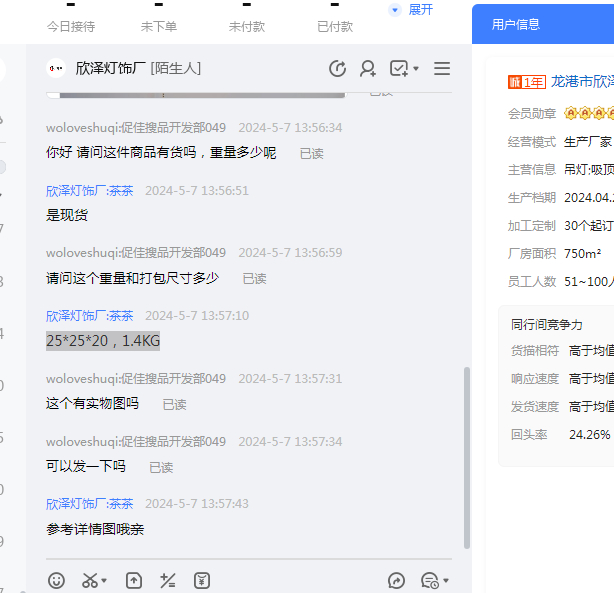Open the calculator icon in chat toolbar
The width and height of the screenshot is (614, 593).
(x=168, y=580)
